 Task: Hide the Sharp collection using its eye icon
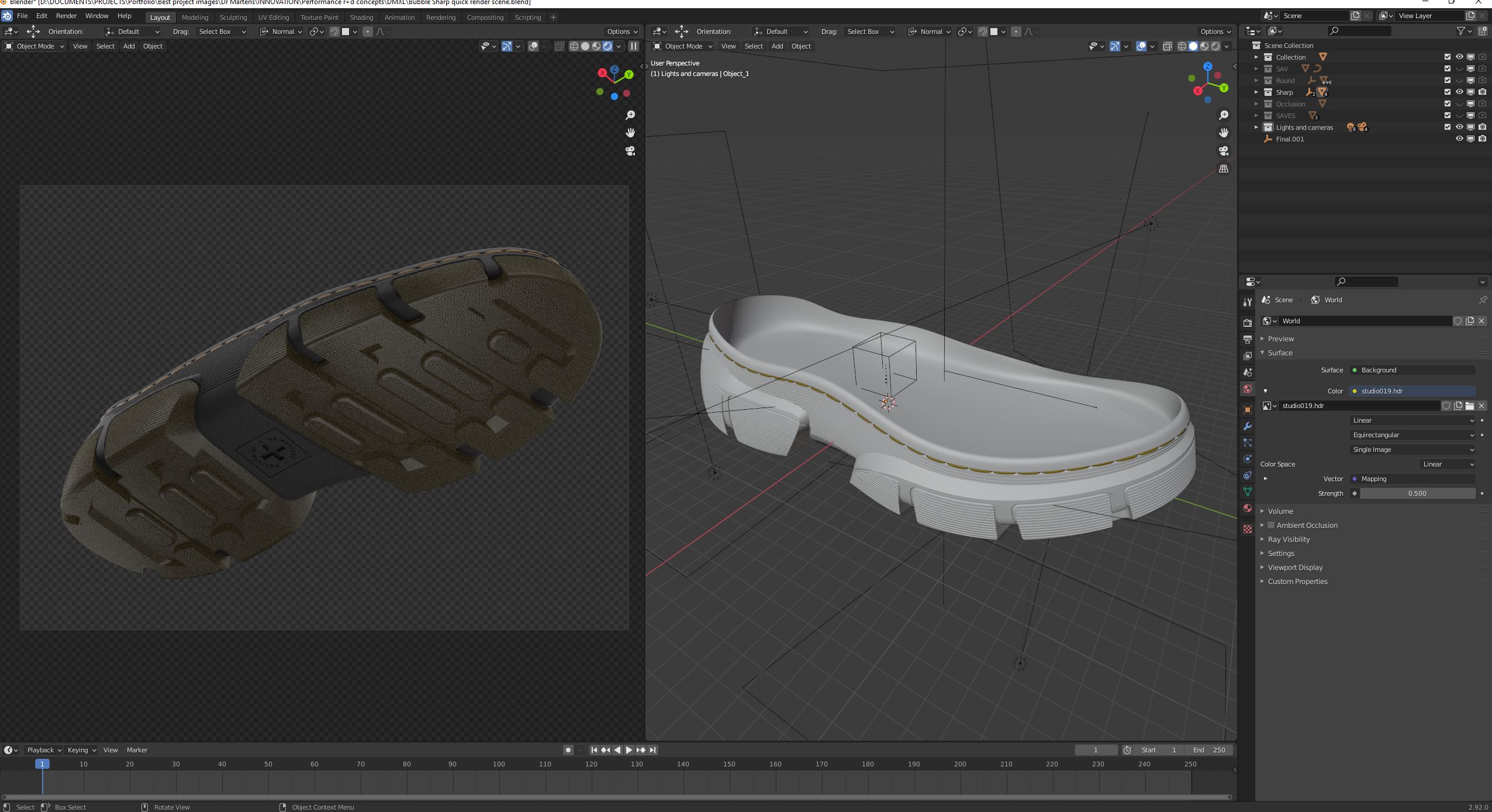pos(1459,92)
